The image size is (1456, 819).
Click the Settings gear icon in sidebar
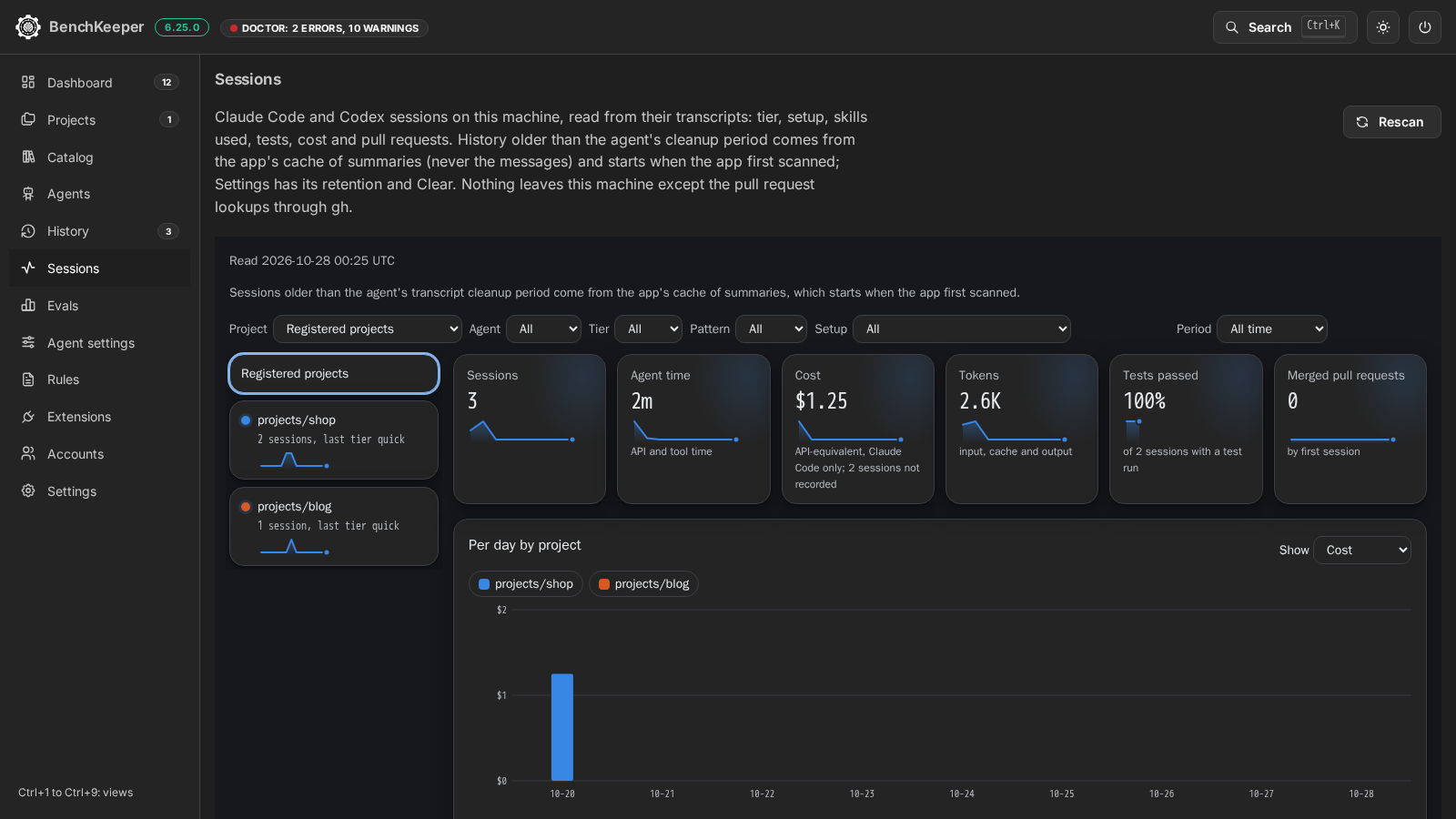pyautogui.click(x=28, y=490)
